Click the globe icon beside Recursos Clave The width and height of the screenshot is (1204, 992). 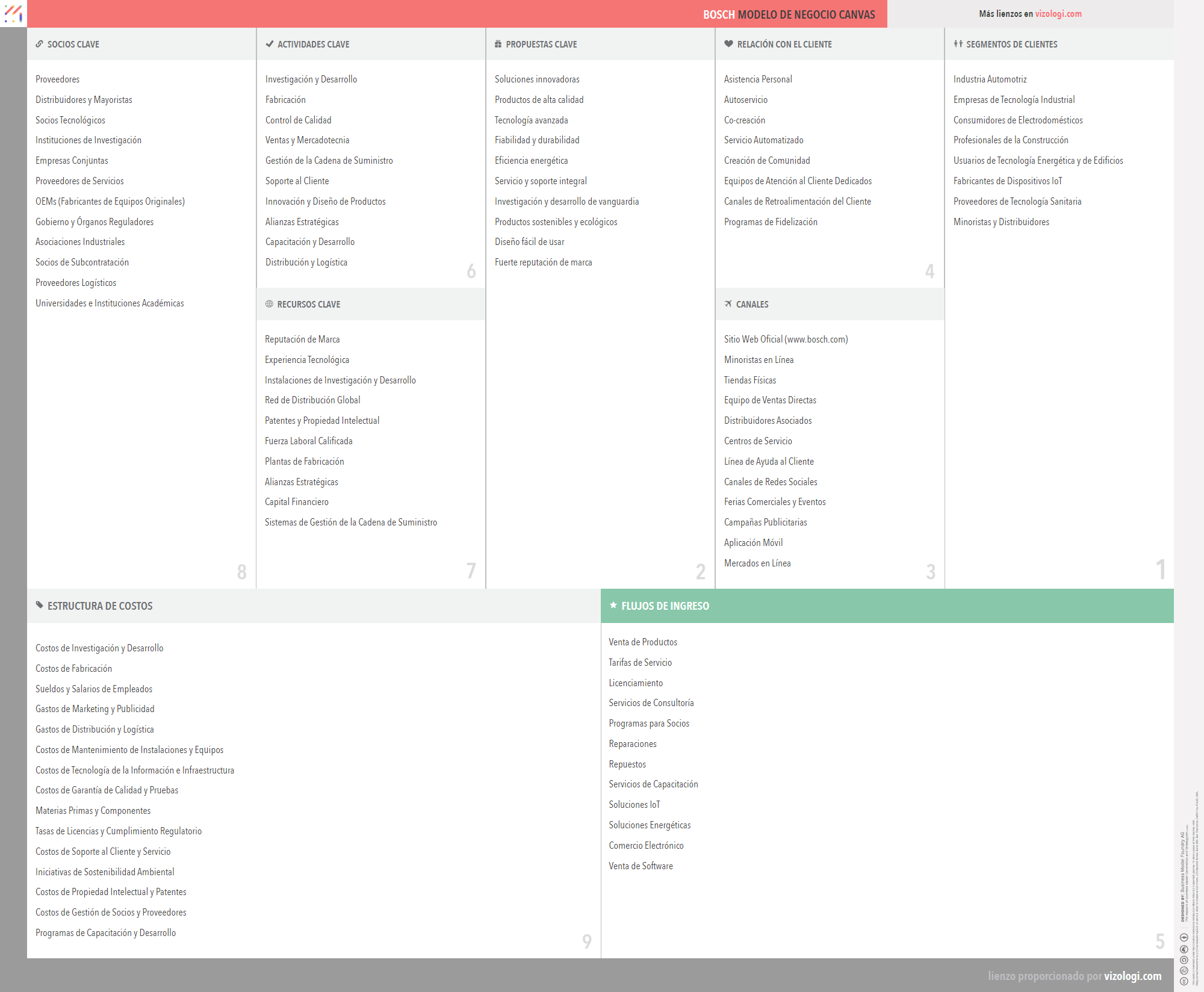(x=269, y=304)
